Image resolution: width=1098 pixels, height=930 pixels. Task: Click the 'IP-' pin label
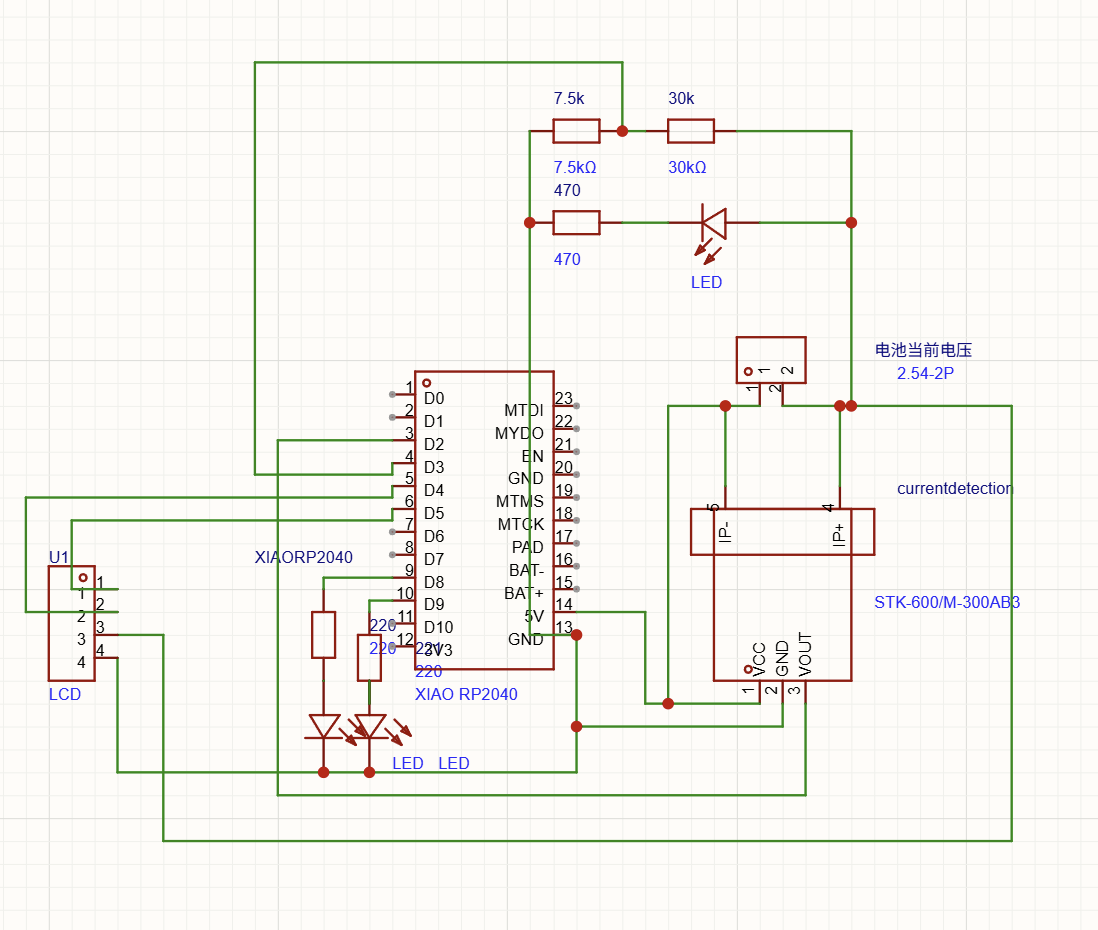coord(725,533)
